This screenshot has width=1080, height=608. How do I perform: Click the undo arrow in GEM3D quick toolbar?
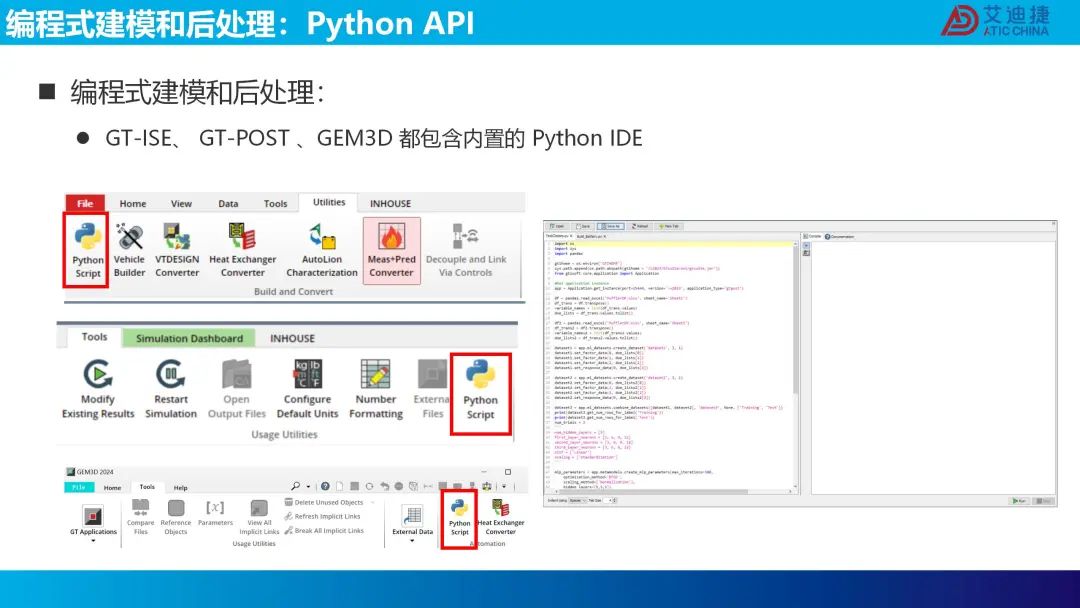pos(384,486)
